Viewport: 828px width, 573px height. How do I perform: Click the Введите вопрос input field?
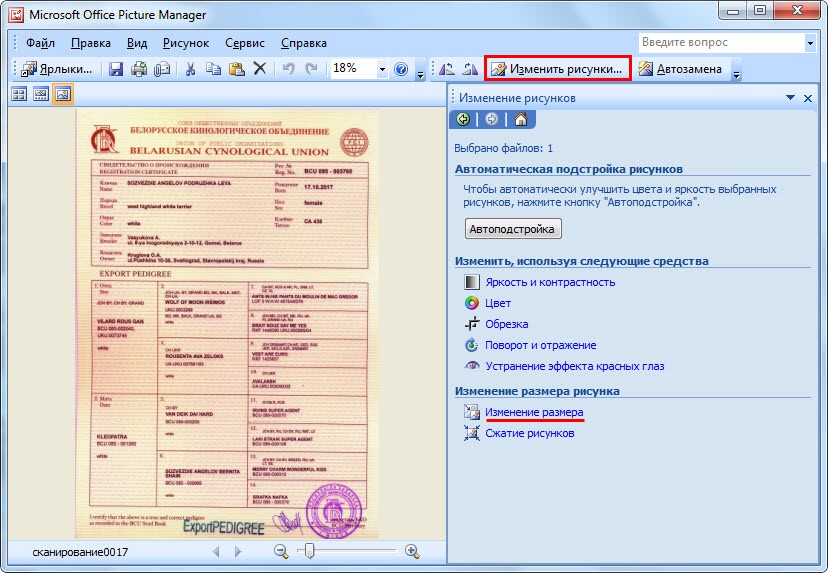(x=721, y=43)
